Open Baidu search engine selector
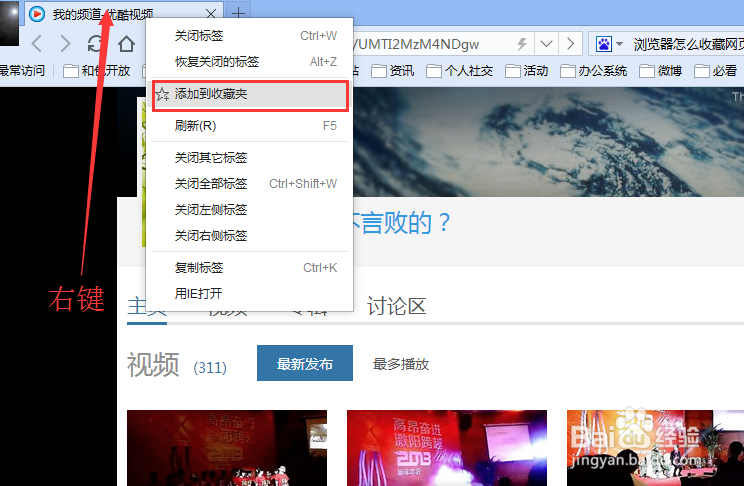This screenshot has width=744, height=486. [609, 44]
